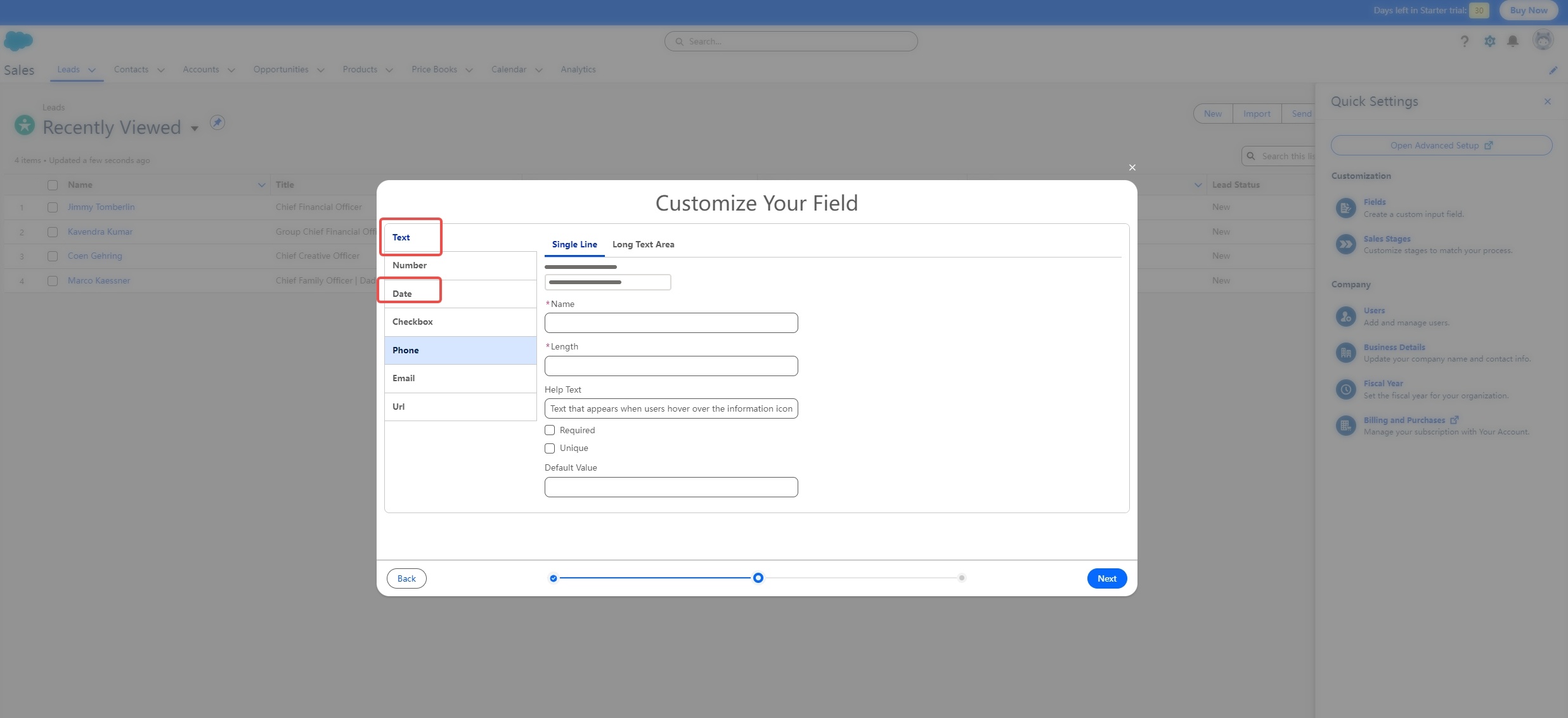1568x718 pixels.
Task: Check the Jimmy Tomberlin row checkbox
Action: 53,207
